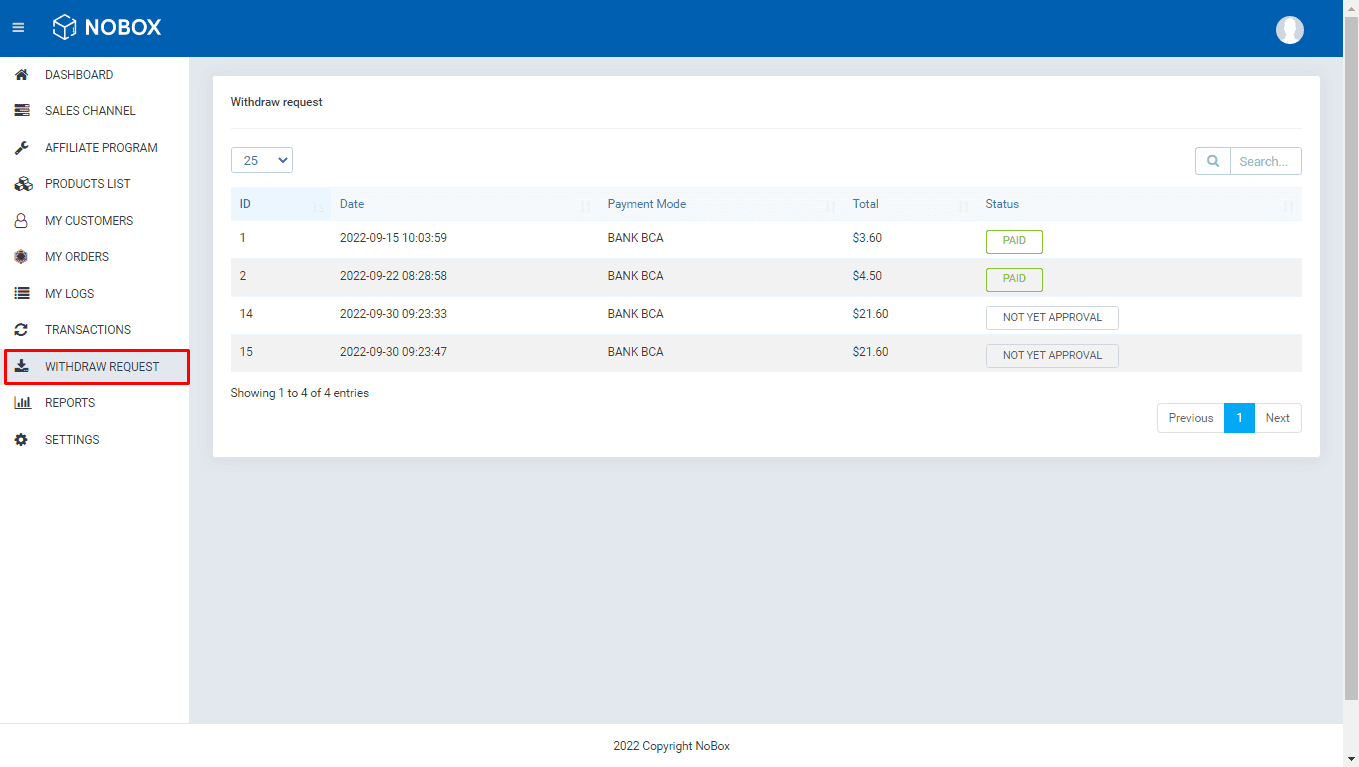Open Reports via the bar chart icon
1359x767 pixels.
pos(21,402)
